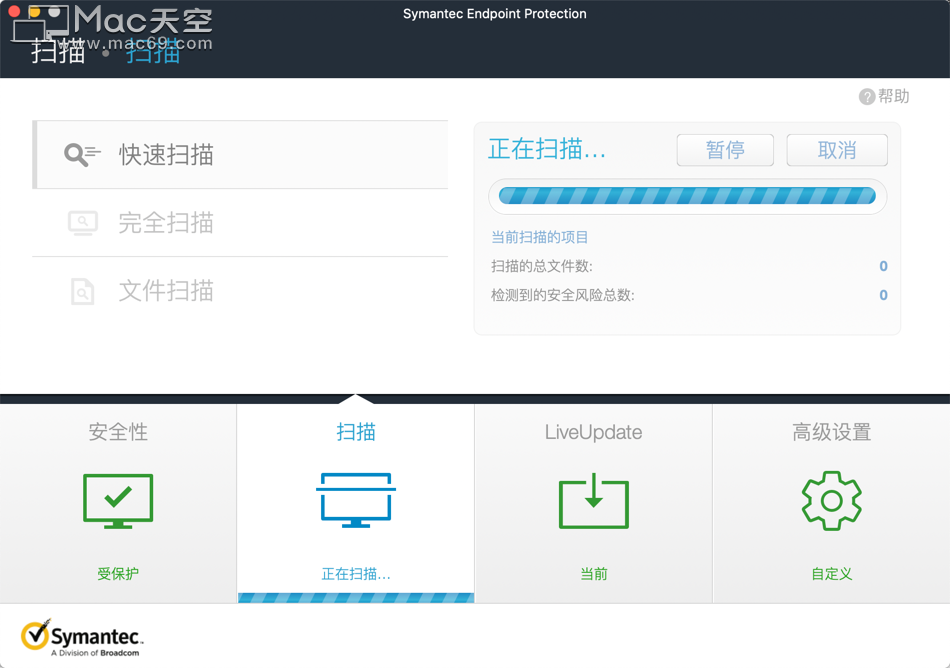Open the 高级设置 tab
This screenshot has width=950, height=668.
click(x=831, y=503)
